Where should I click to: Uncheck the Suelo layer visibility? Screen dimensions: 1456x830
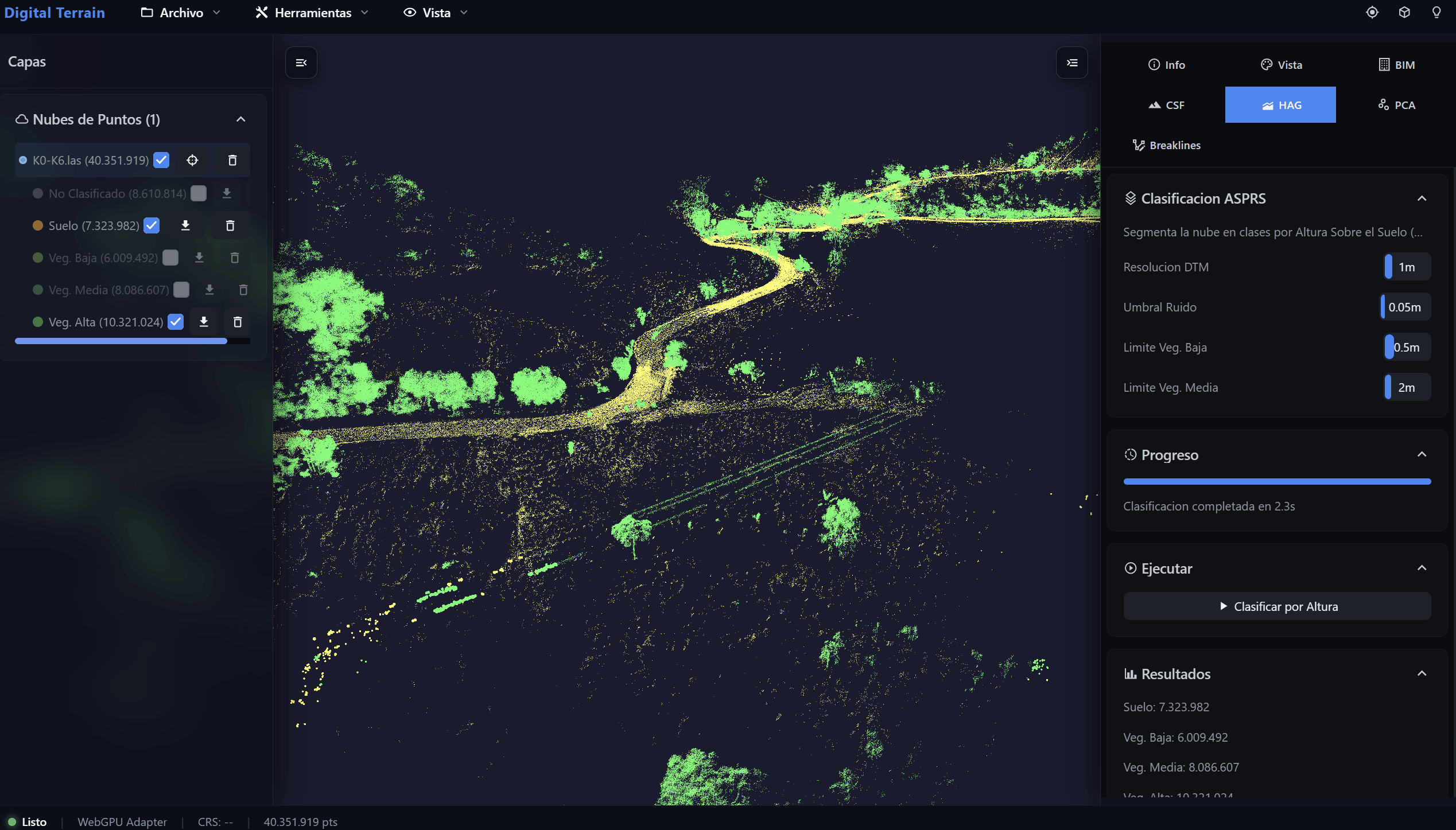pyautogui.click(x=152, y=225)
